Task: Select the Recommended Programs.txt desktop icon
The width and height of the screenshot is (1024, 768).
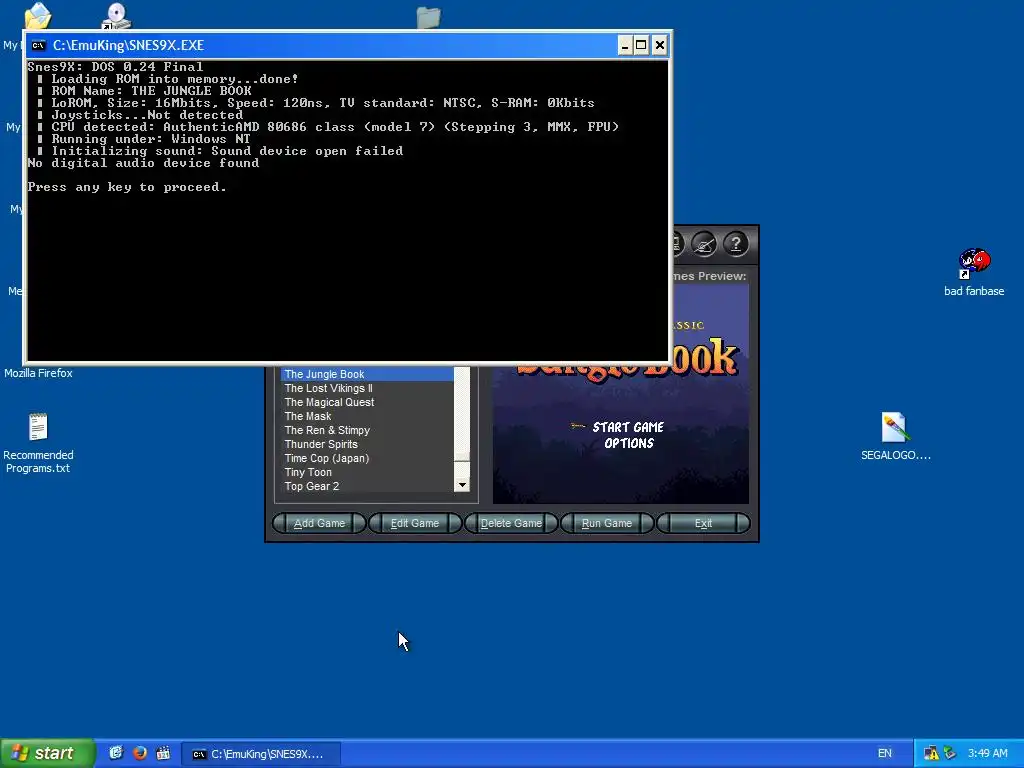Action: [x=38, y=427]
